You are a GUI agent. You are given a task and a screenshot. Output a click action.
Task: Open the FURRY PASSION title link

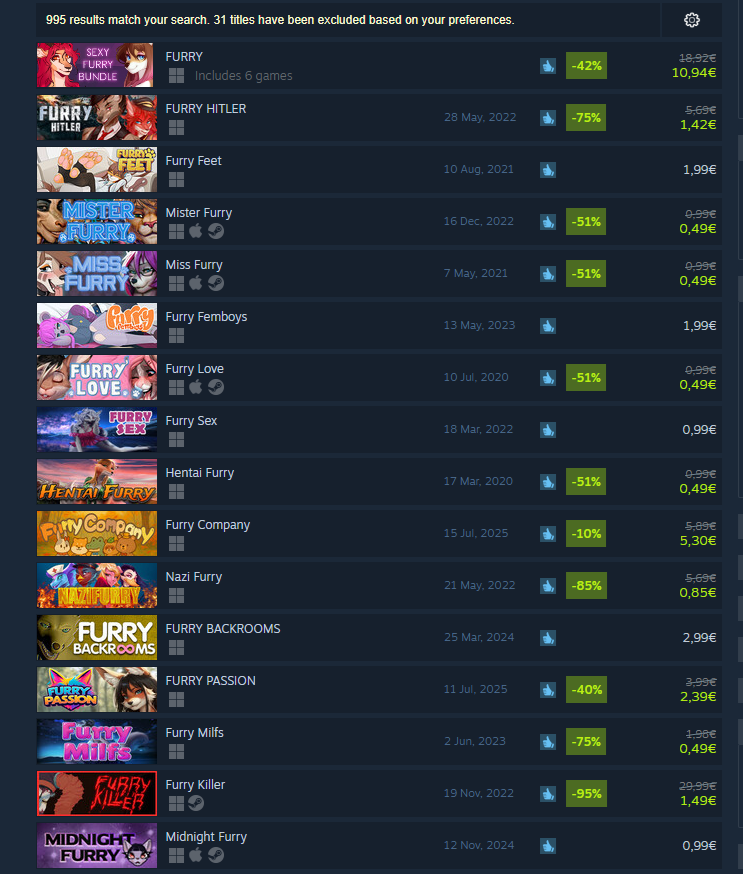pyautogui.click(x=211, y=681)
